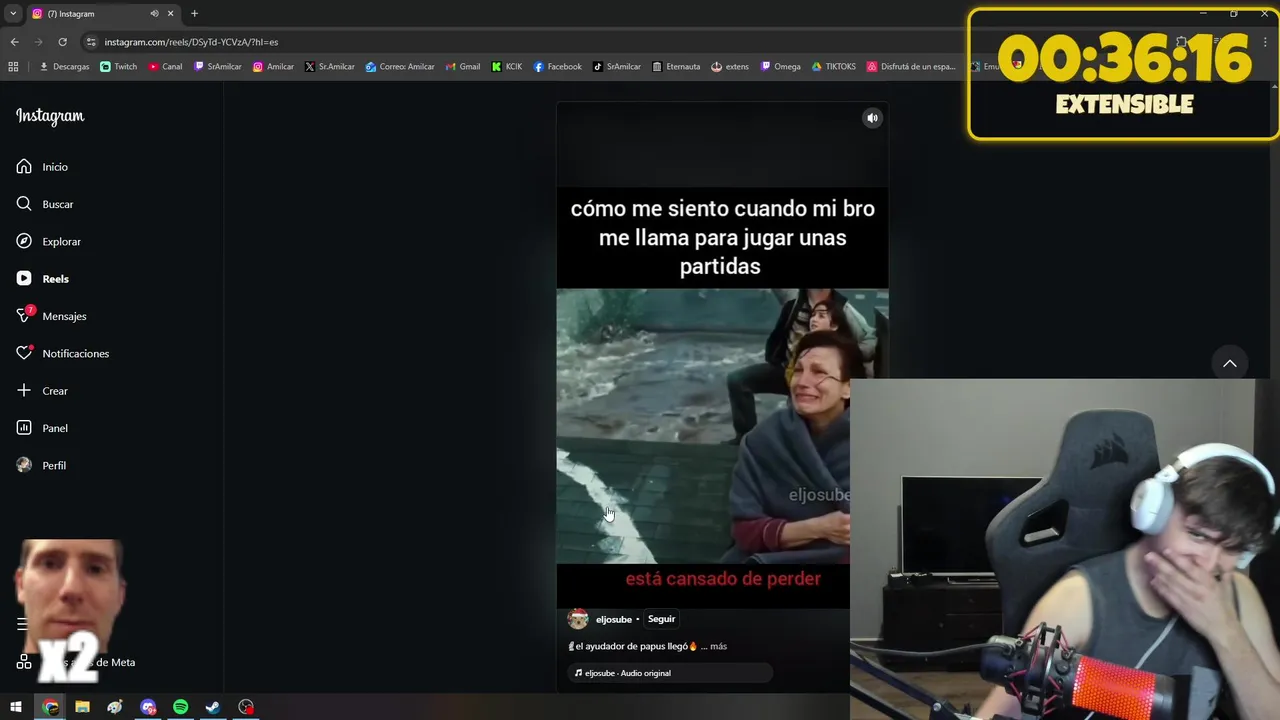Open Amilcar Instagram bookmark
The image size is (1280, 720).
click(273, 67)
